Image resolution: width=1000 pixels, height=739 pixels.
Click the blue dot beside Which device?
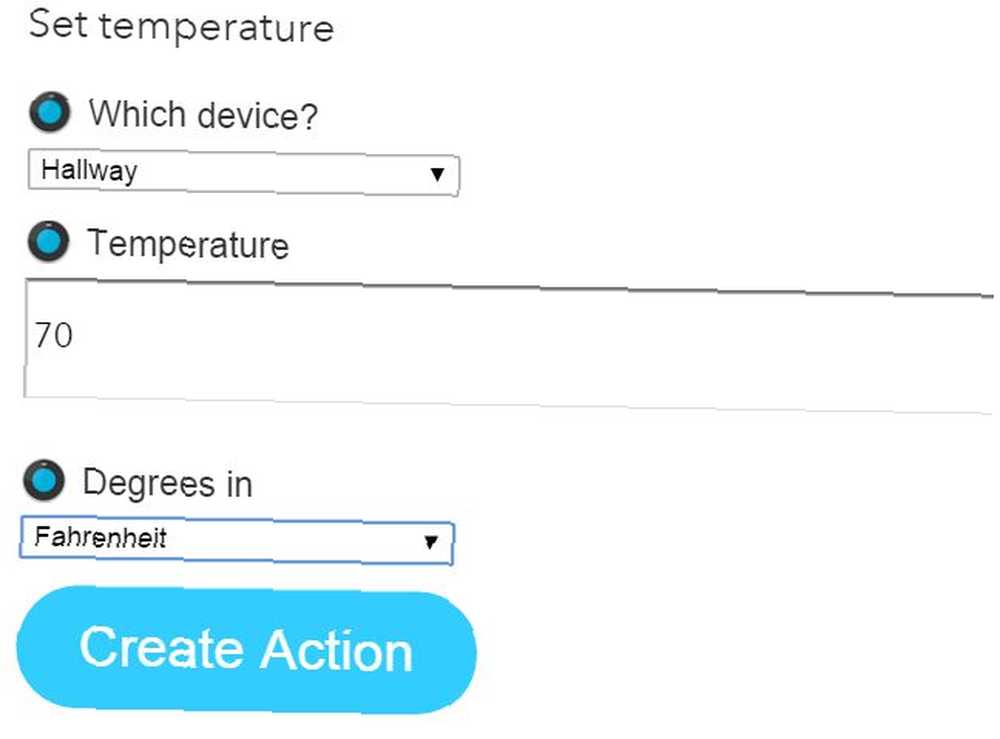[50, 112]
